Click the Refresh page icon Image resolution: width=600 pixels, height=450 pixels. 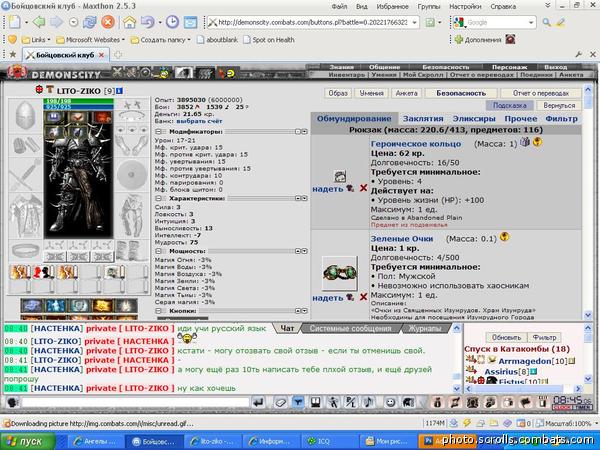pyautogui.click(x=89, y=22)
